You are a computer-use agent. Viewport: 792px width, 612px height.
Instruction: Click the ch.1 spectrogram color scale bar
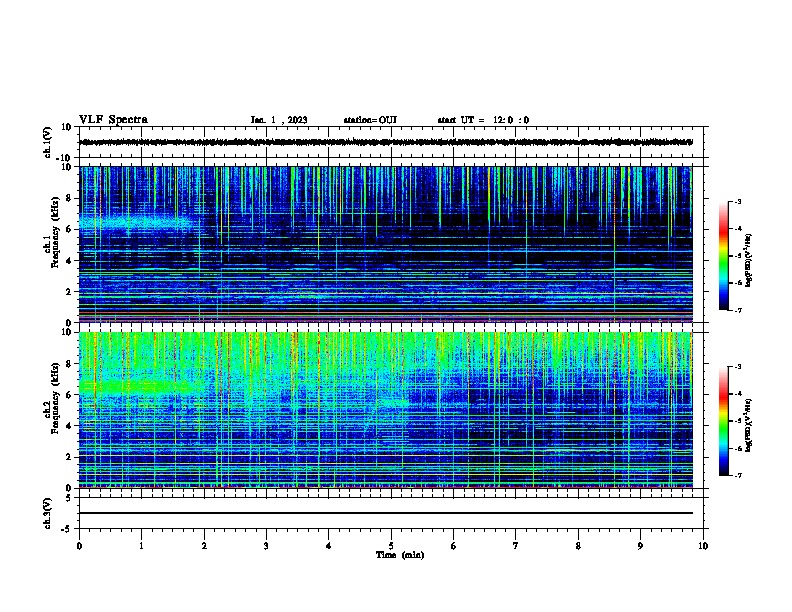(724, 256)
